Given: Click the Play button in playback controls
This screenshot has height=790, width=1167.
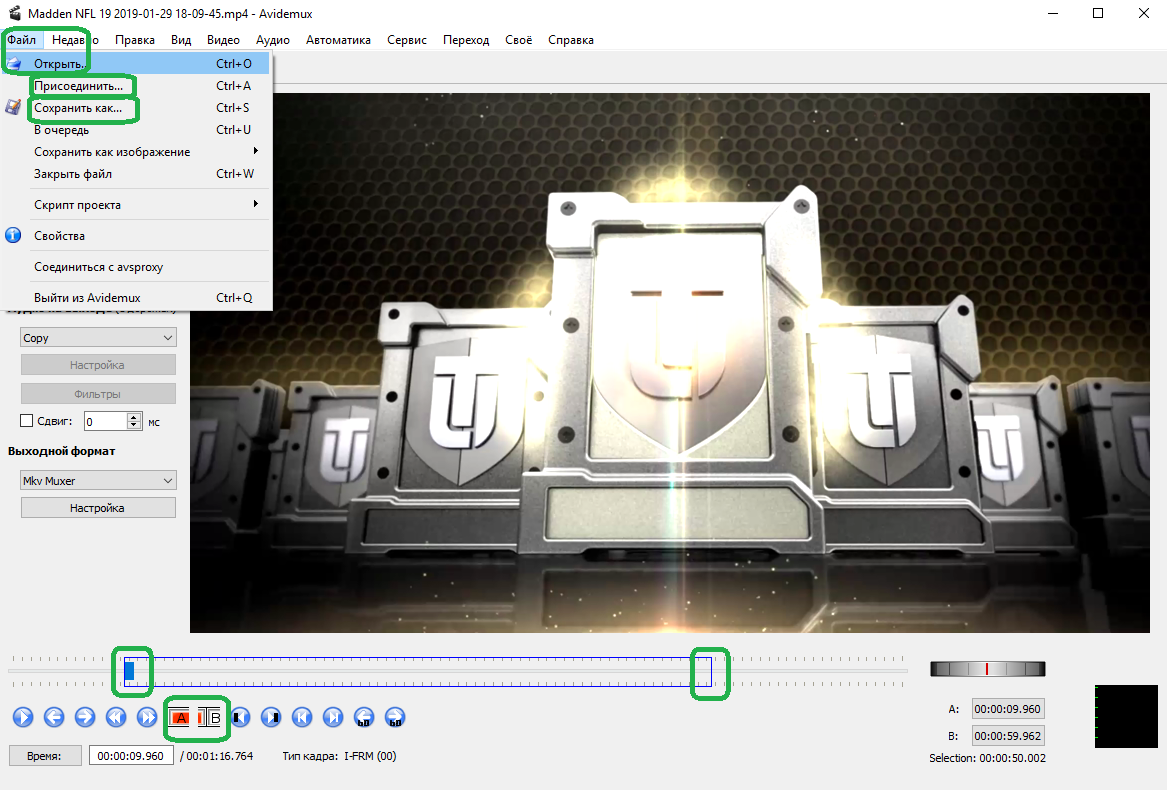Looking at the screenshot, I should click(23, 717).
